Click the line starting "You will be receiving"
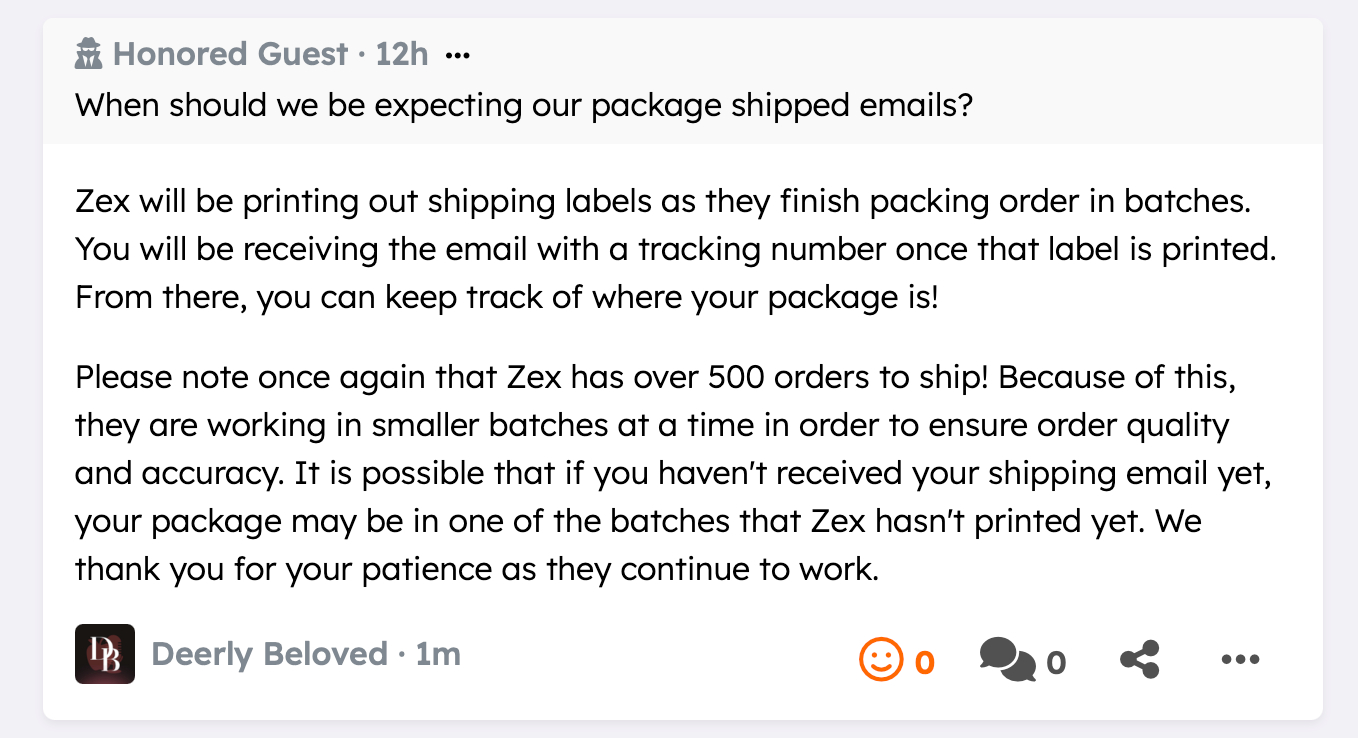The width and height of the screenshot is (1358, 738). tap(676, 249)
